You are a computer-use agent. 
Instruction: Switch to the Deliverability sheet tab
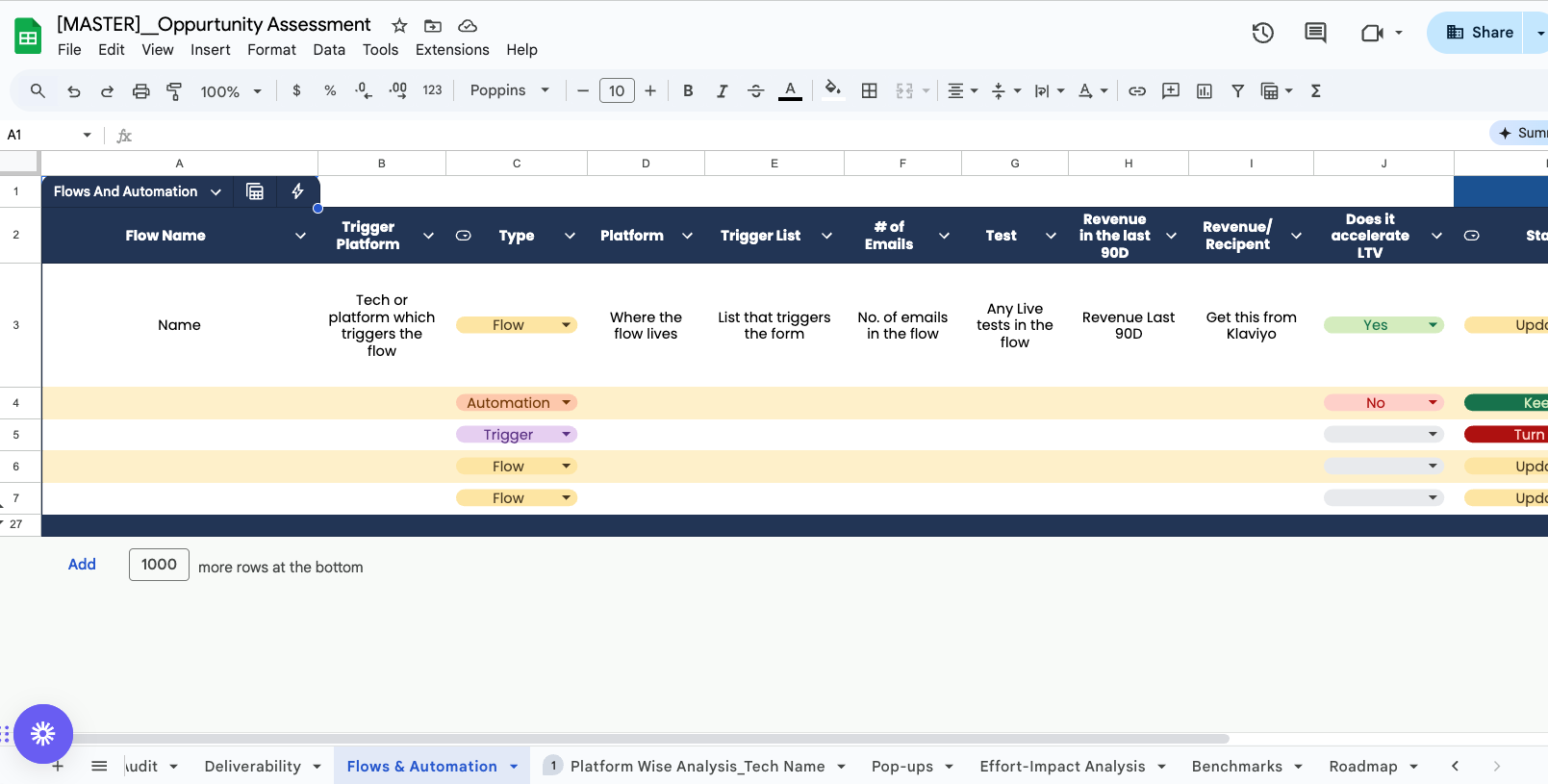pyautogui.click(x=252, y=766)
